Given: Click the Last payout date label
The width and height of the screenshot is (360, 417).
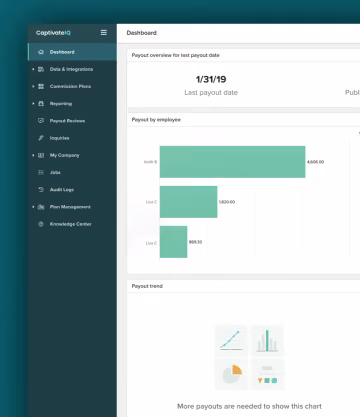Looking at the screenshot, I should tap(211, 93).
